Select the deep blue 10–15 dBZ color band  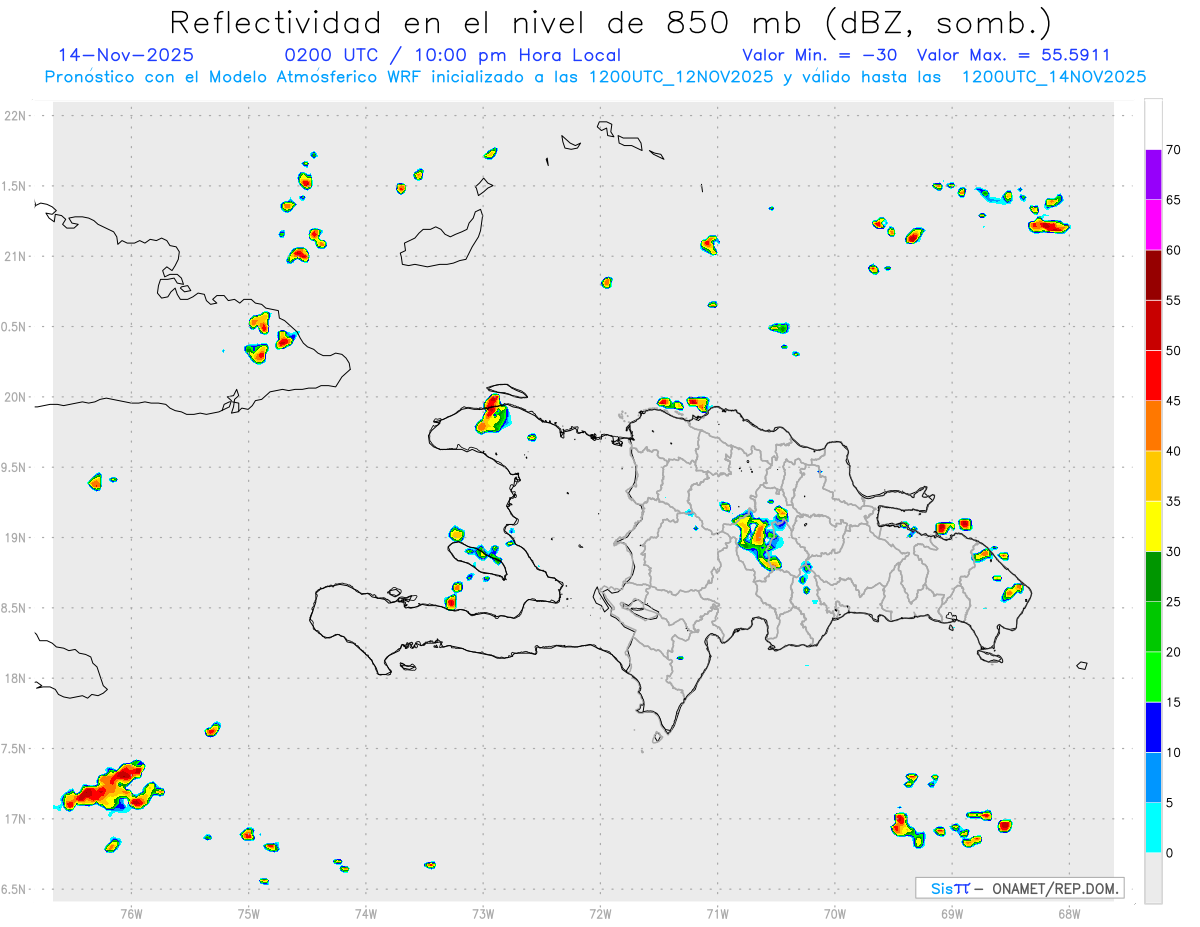click(x=1153, y=727)
